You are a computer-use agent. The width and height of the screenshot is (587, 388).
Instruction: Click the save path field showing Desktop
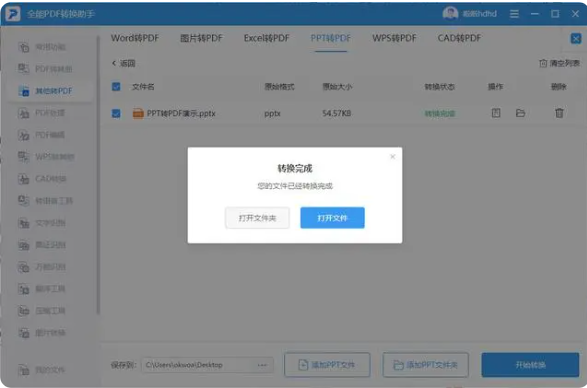pos(207,365)
